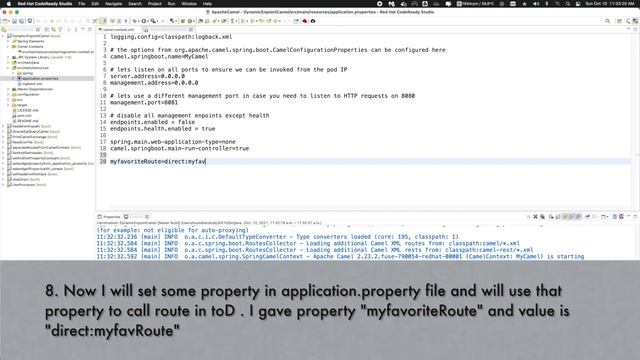The width and height of the screenshot is (640, 360).
Task: Expand the Maven Dependencies node
Action: (8, 89)
